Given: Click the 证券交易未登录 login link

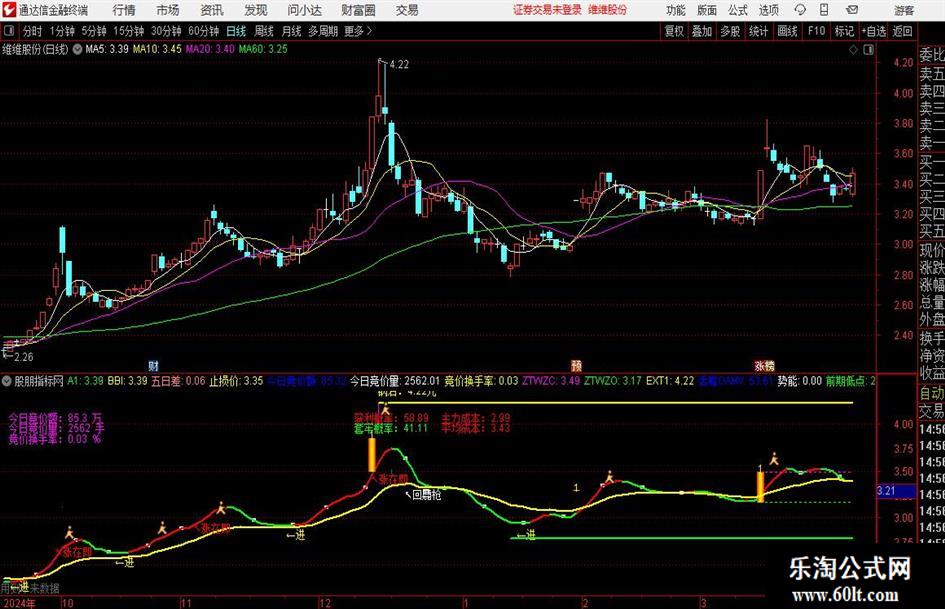Looking at the screenshot, I should pos(547,10).
